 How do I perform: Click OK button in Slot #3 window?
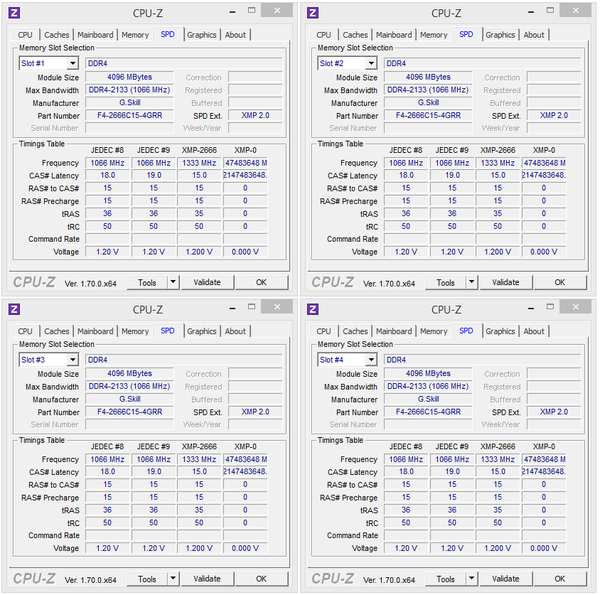[x=261, y=579]
